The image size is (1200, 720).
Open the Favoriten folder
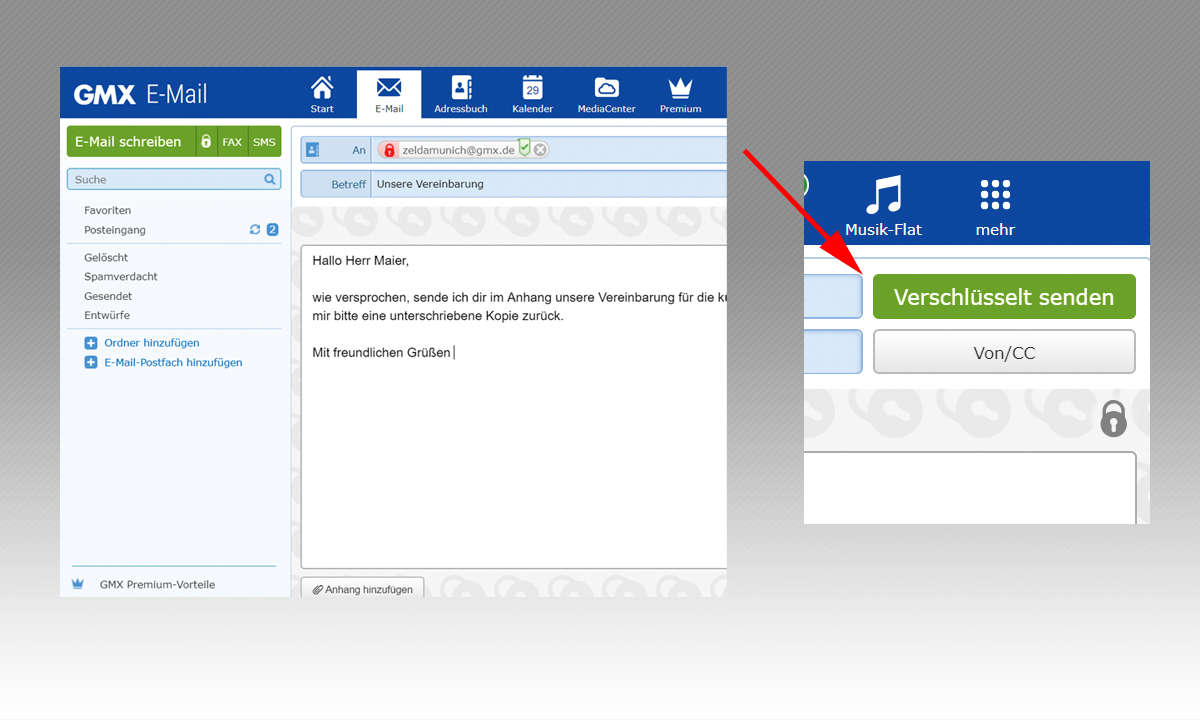click(x=108, y=210)
